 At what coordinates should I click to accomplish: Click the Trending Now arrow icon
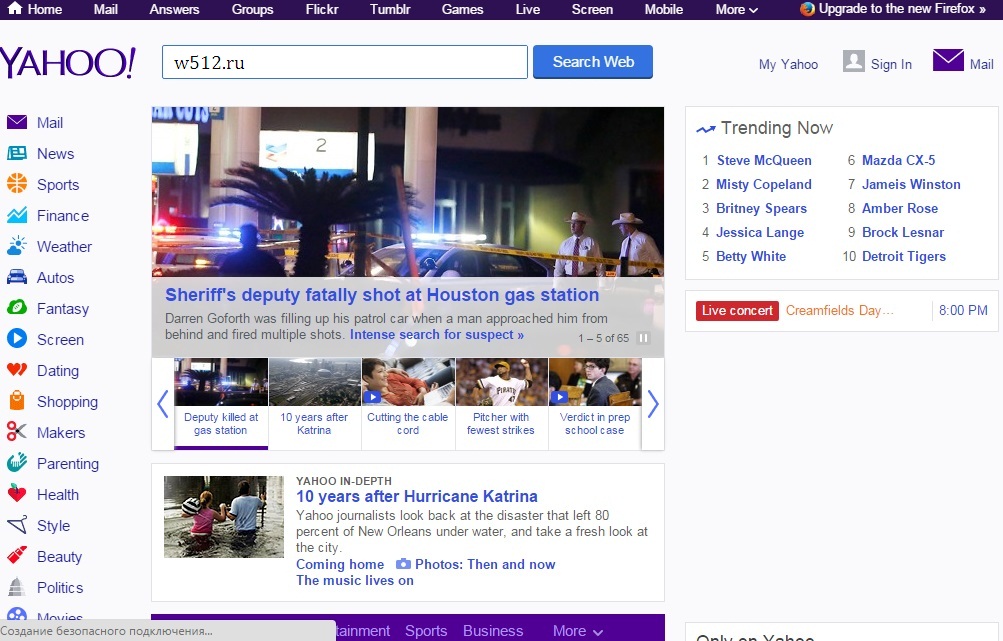click(706, 129)
